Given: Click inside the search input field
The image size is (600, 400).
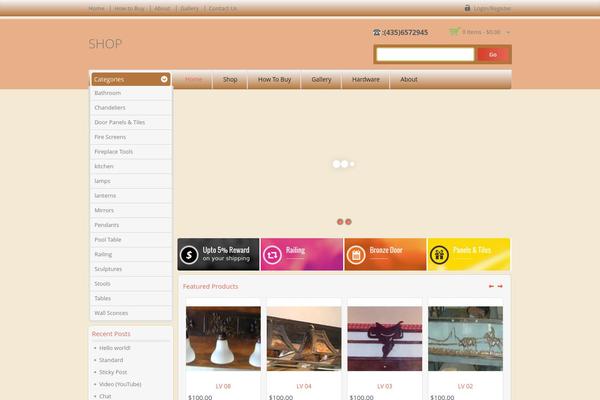Looking at the screenshot, I should 425,55.
